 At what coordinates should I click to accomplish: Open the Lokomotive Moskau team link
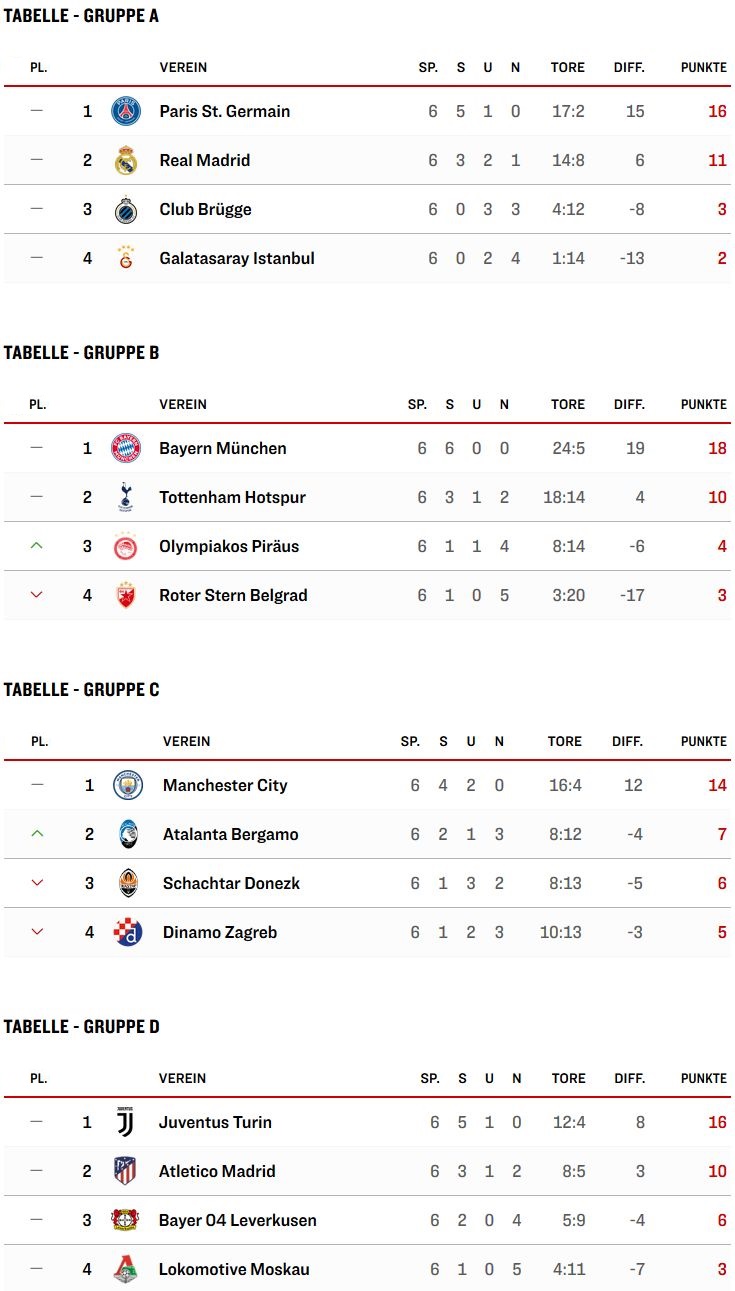(234, 1269)
